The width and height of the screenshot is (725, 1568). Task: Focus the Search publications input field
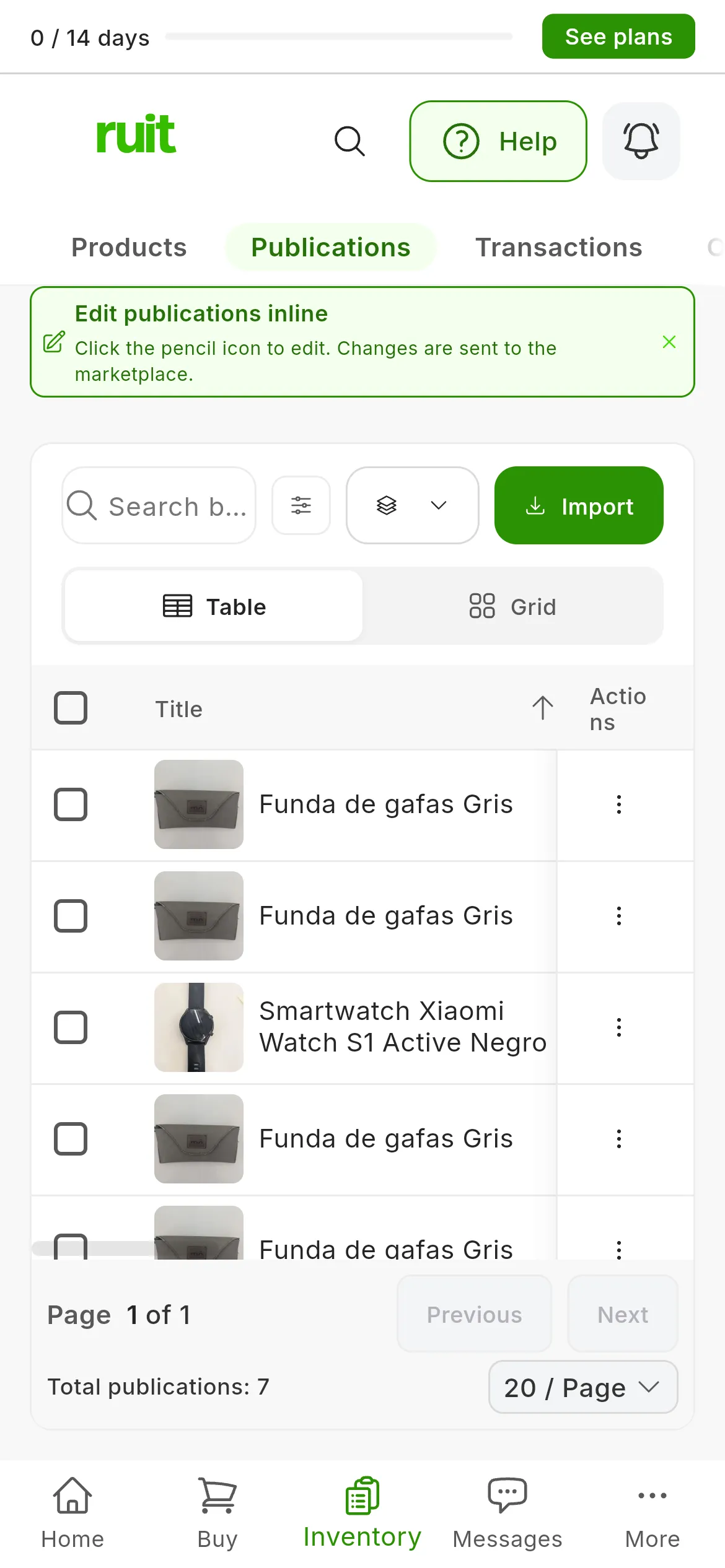(159, 505)
